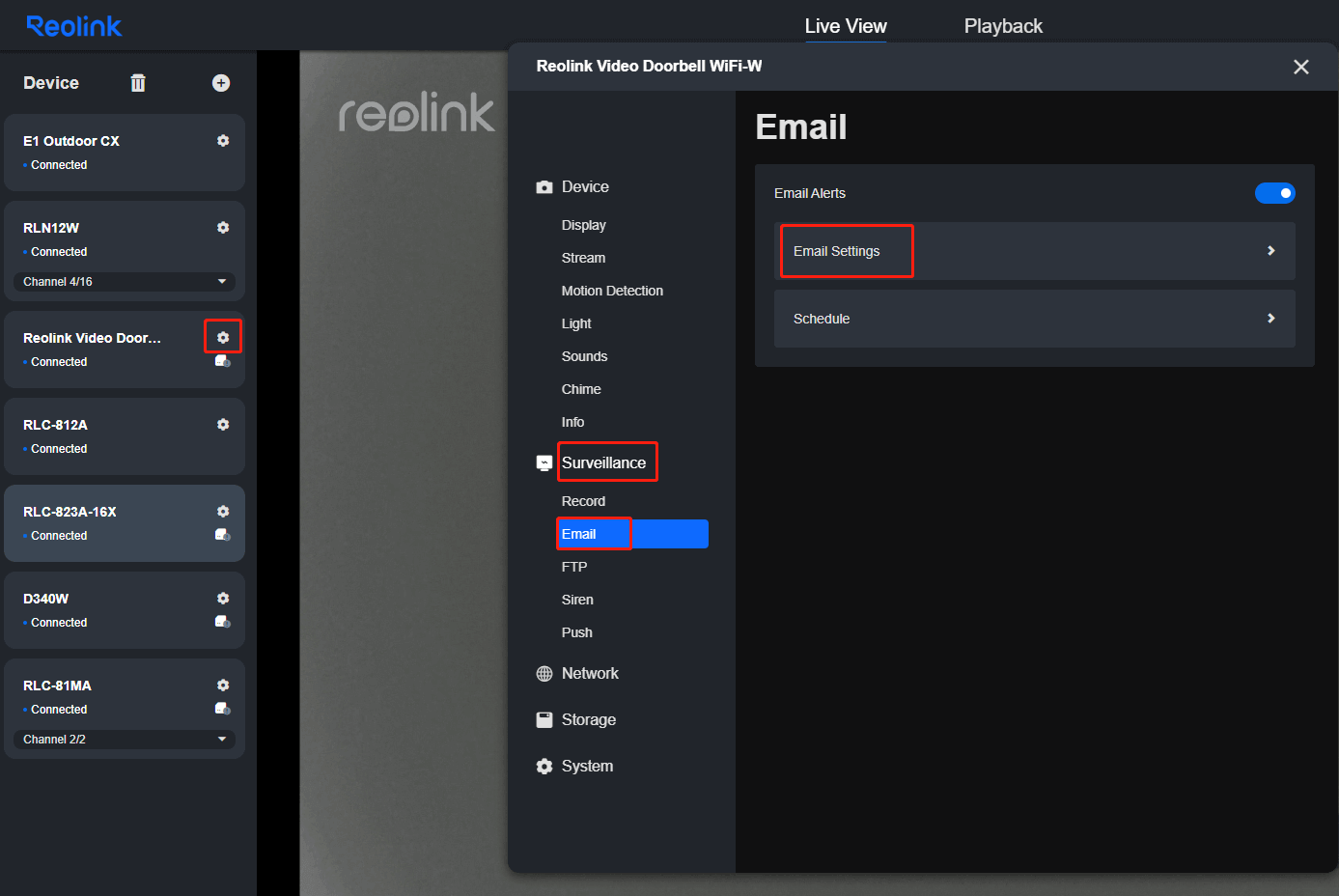1339x896 pixels.
Task: Open Email Settings chevron arrow
Action: 1271,251
